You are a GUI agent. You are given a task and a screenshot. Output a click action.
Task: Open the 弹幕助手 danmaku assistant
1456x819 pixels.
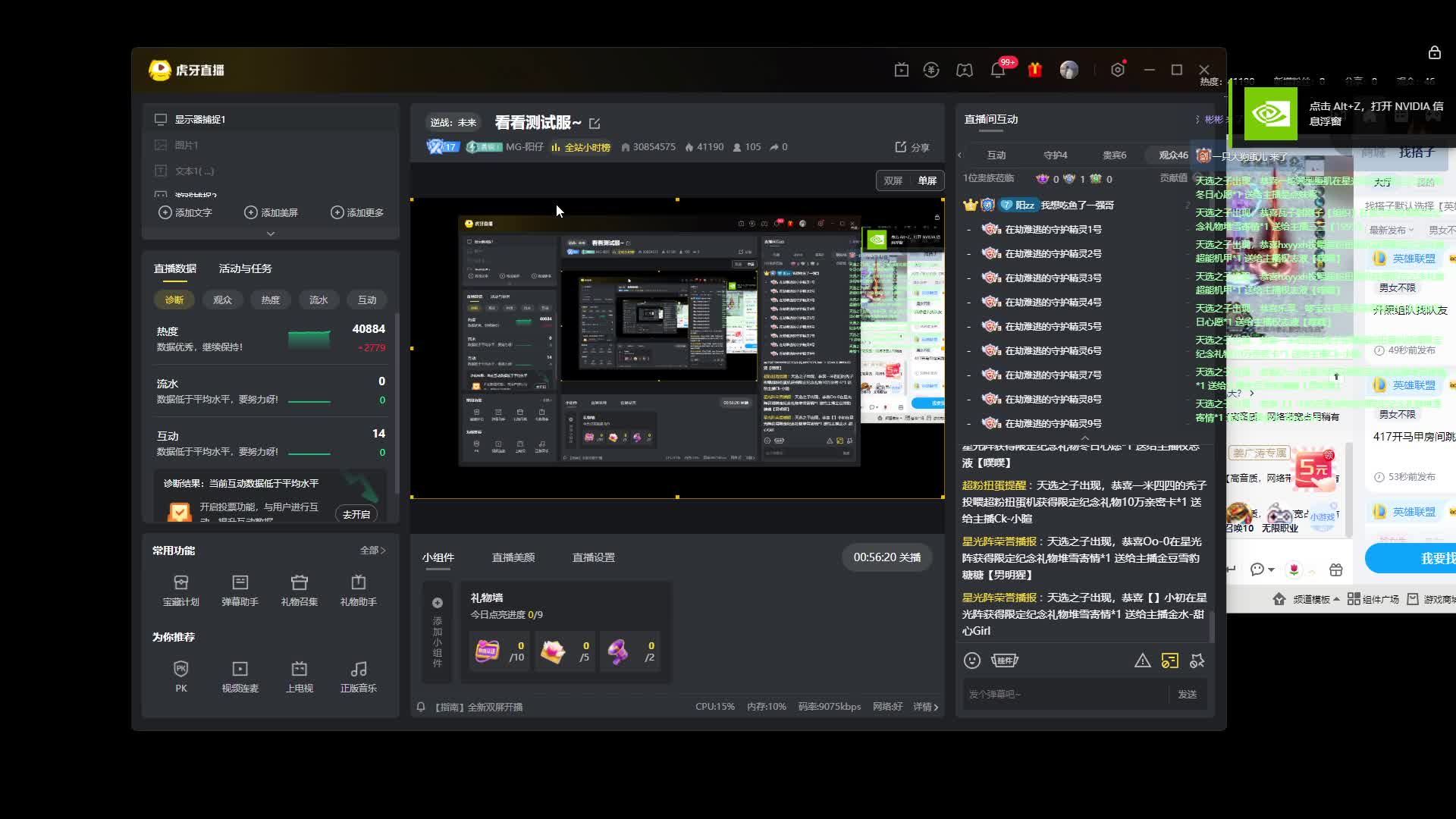[x=240, y=589]
